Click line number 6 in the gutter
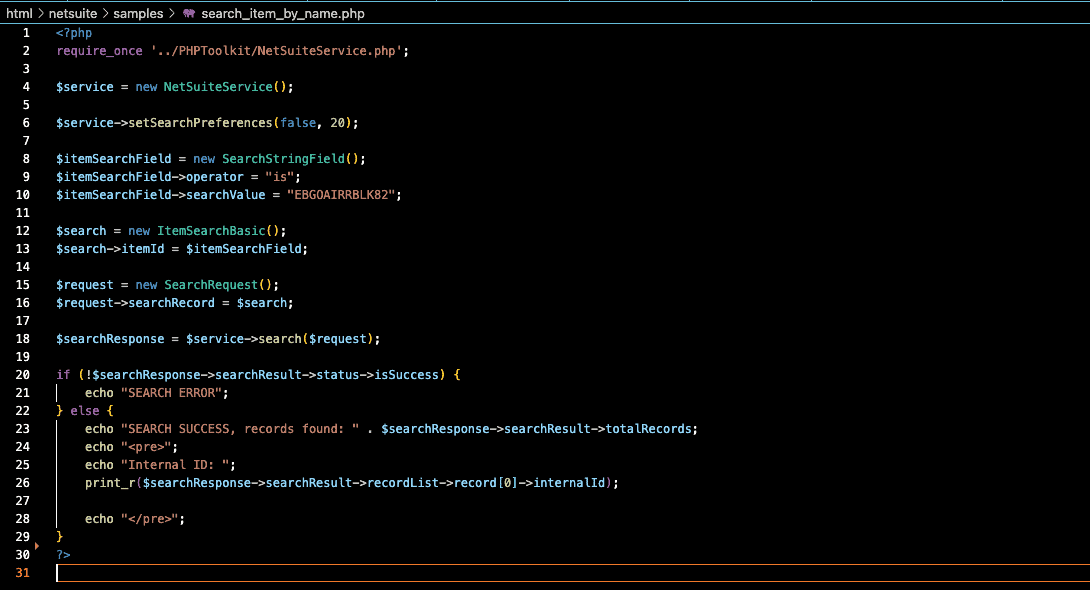The width and height of the screenshot is (1090, 590). 26,123
